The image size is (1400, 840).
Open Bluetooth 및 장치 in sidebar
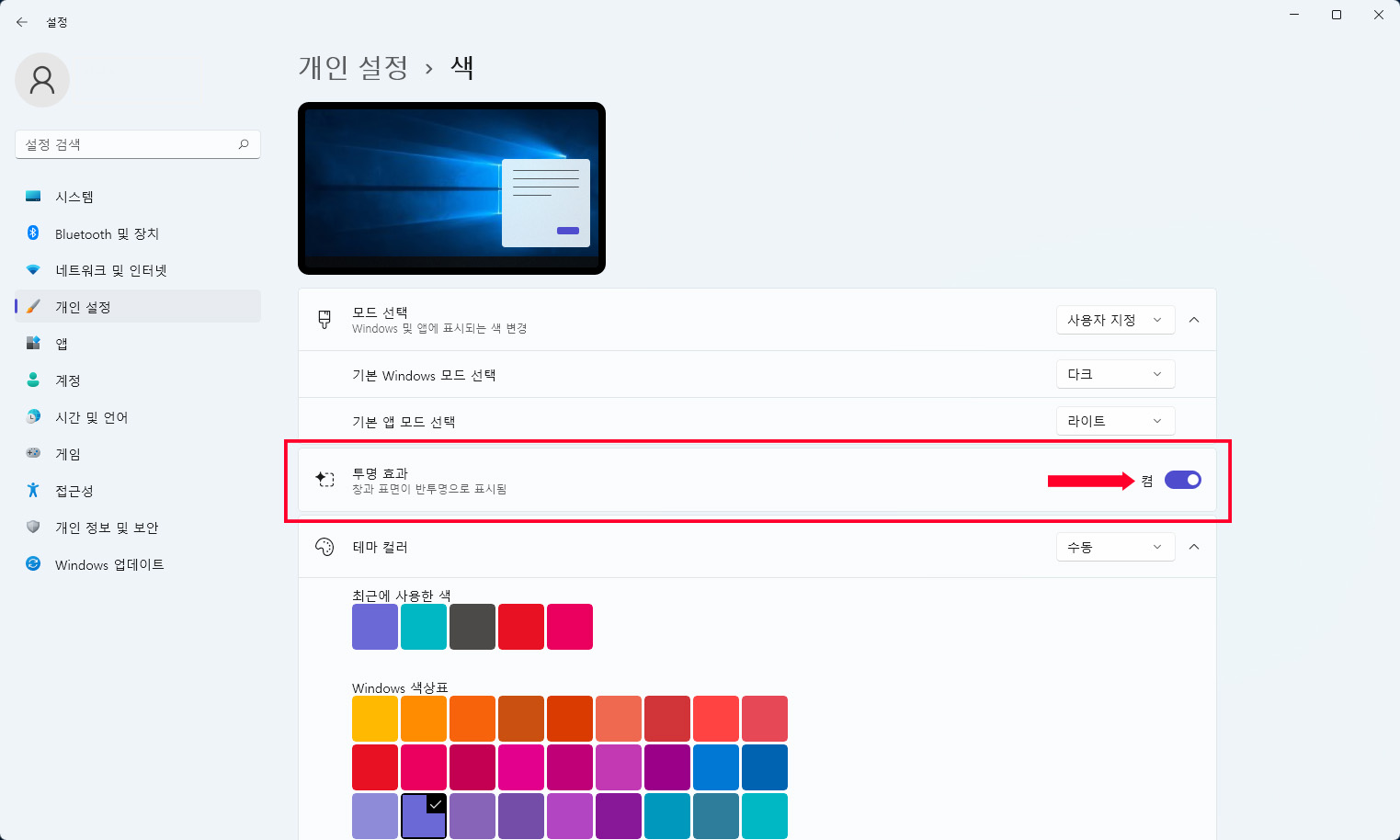click(x=138, y=233)
